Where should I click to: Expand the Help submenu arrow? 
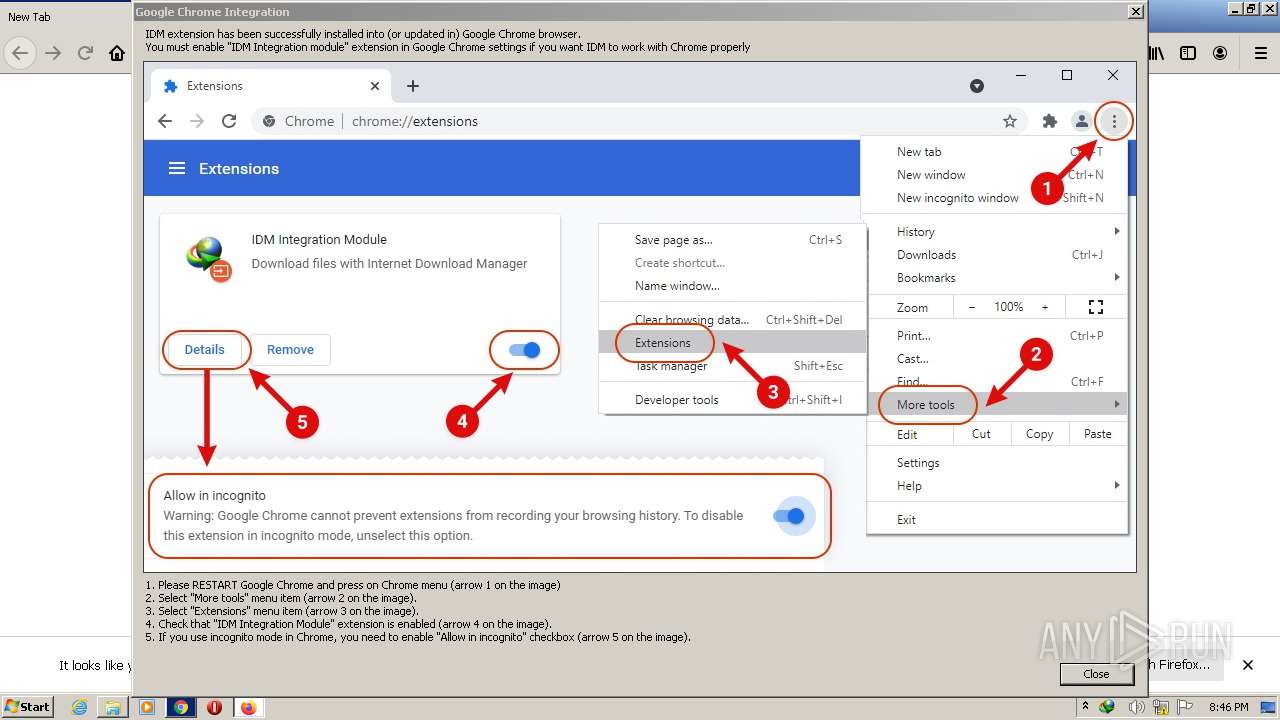pos(1117,486)
